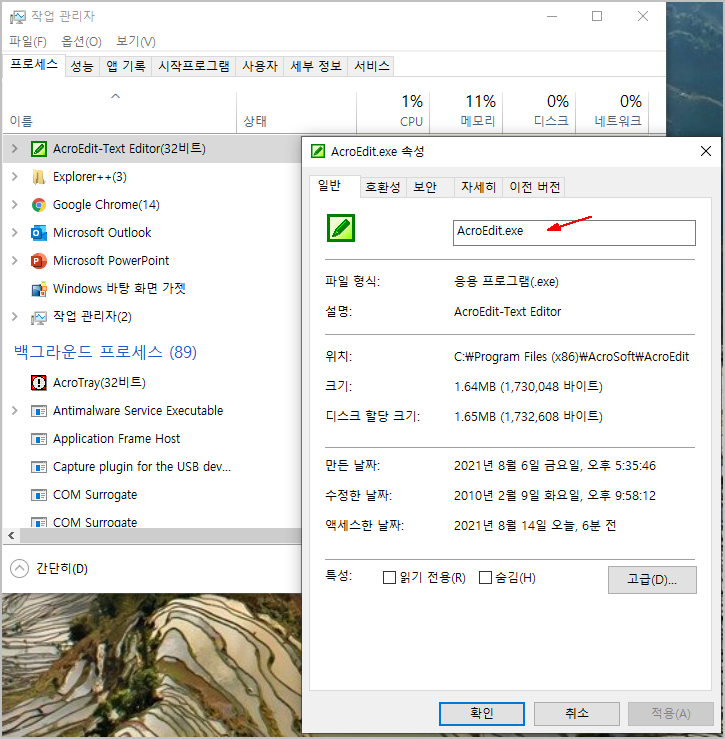Expand the AcroEdit-Text Editor process row
The image size is (725, 739).
pos(15,149)
